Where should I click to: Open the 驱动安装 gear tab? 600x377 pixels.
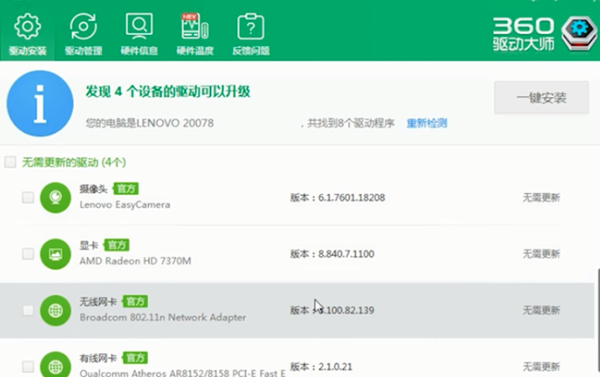(x=27, y=35)
